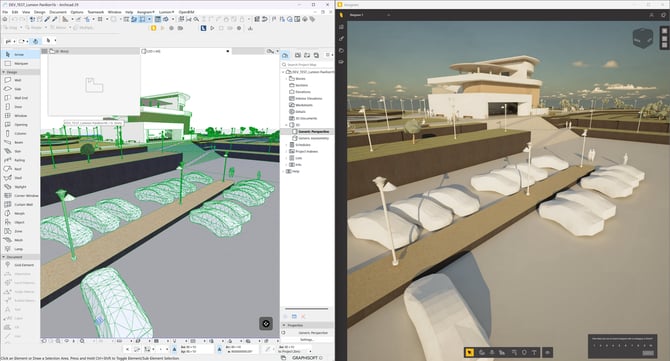Click the yellow Lumion LiveSync icon in Archicad toolbar
Image resolution: width=670 pixels, height=361 pixels.
tap(153, 28)
